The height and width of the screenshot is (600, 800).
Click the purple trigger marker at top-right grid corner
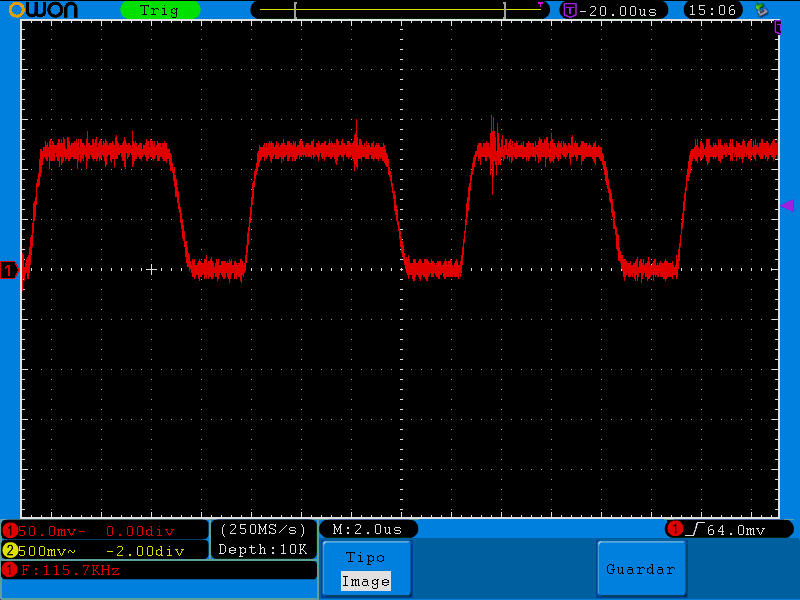778,27
